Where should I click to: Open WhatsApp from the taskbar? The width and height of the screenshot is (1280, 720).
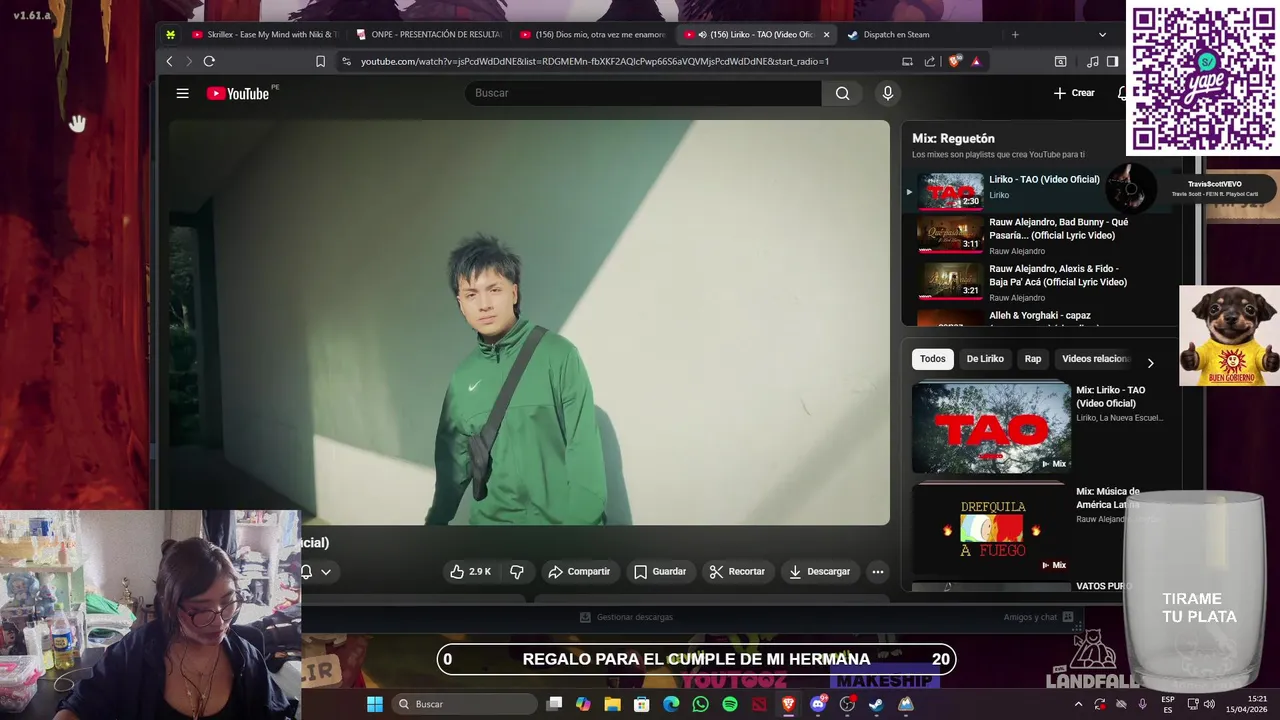click(x=700, y=704)
